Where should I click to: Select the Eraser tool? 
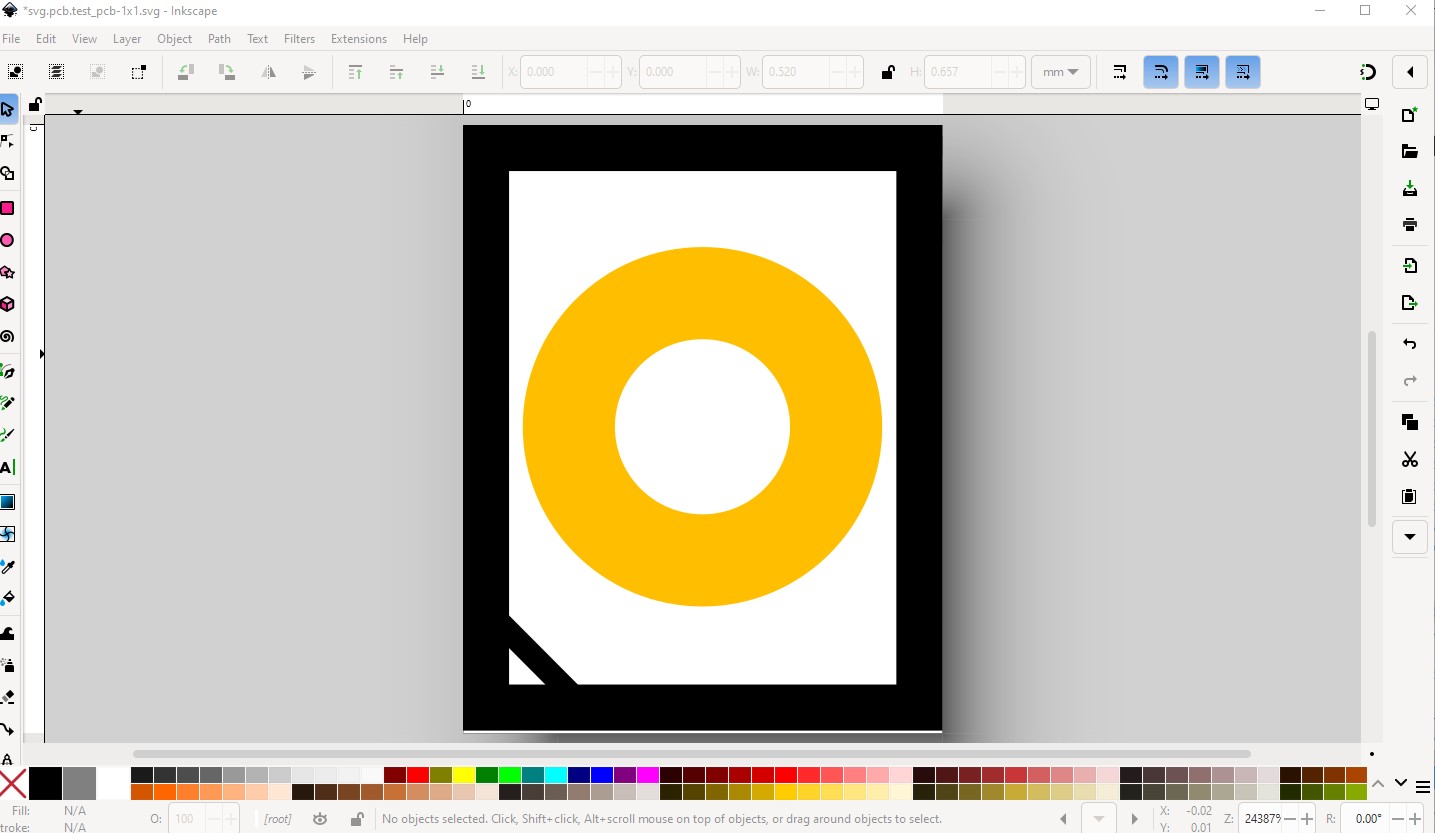pyautogui.click(x=7, y=697)
